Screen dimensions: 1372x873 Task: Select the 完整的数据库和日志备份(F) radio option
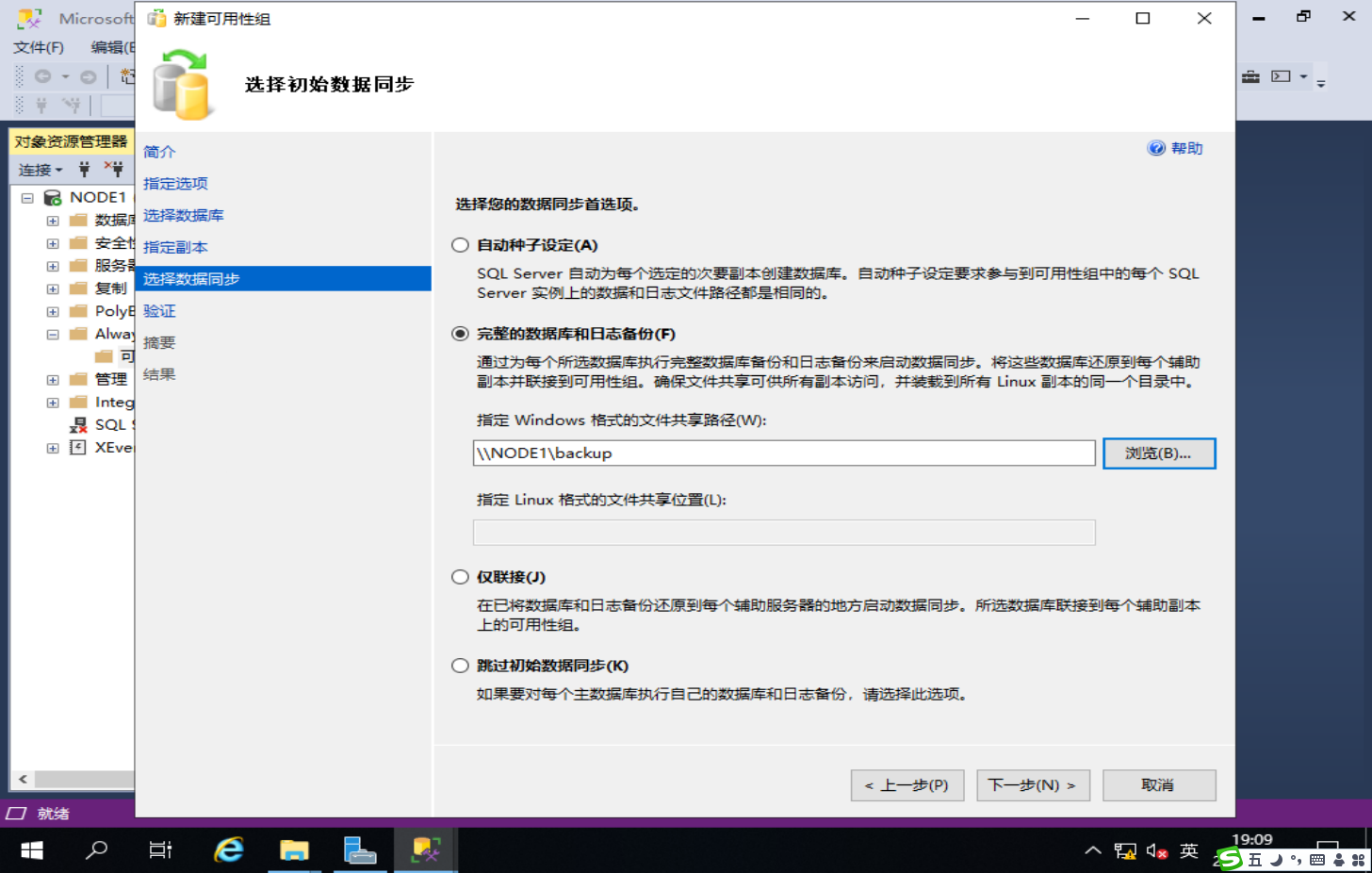[x=460, y=334]
